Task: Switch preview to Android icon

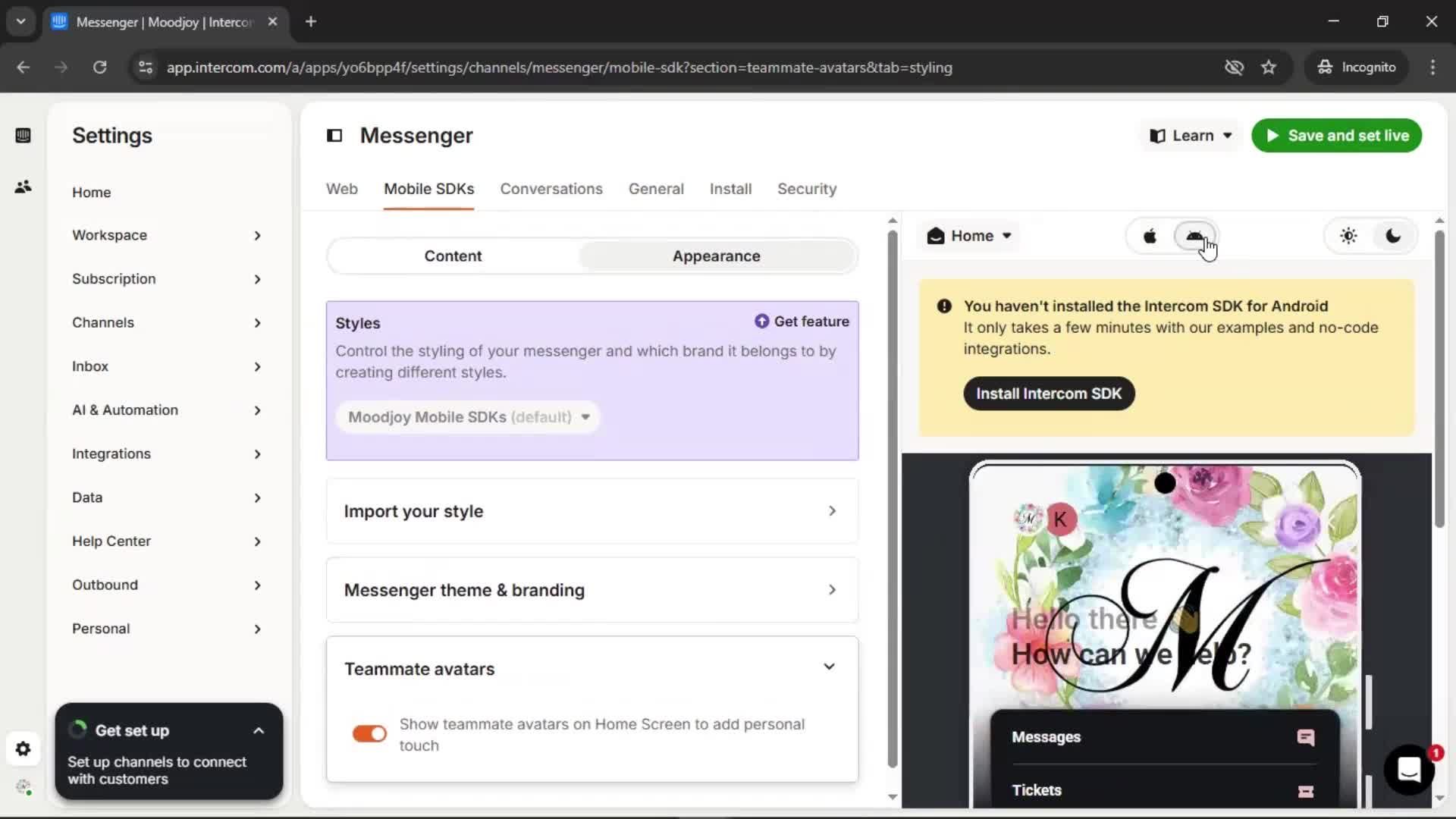Action: click(x=1194, y=236)
